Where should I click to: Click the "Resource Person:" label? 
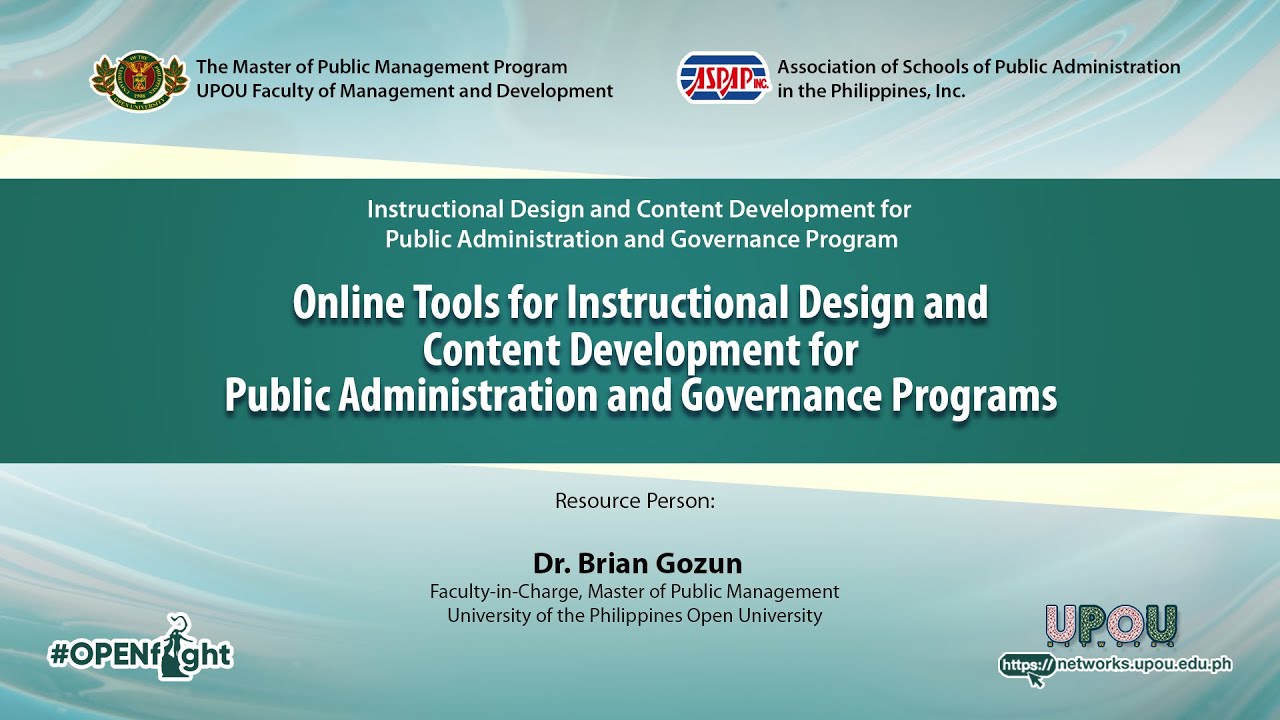point(635,501)
